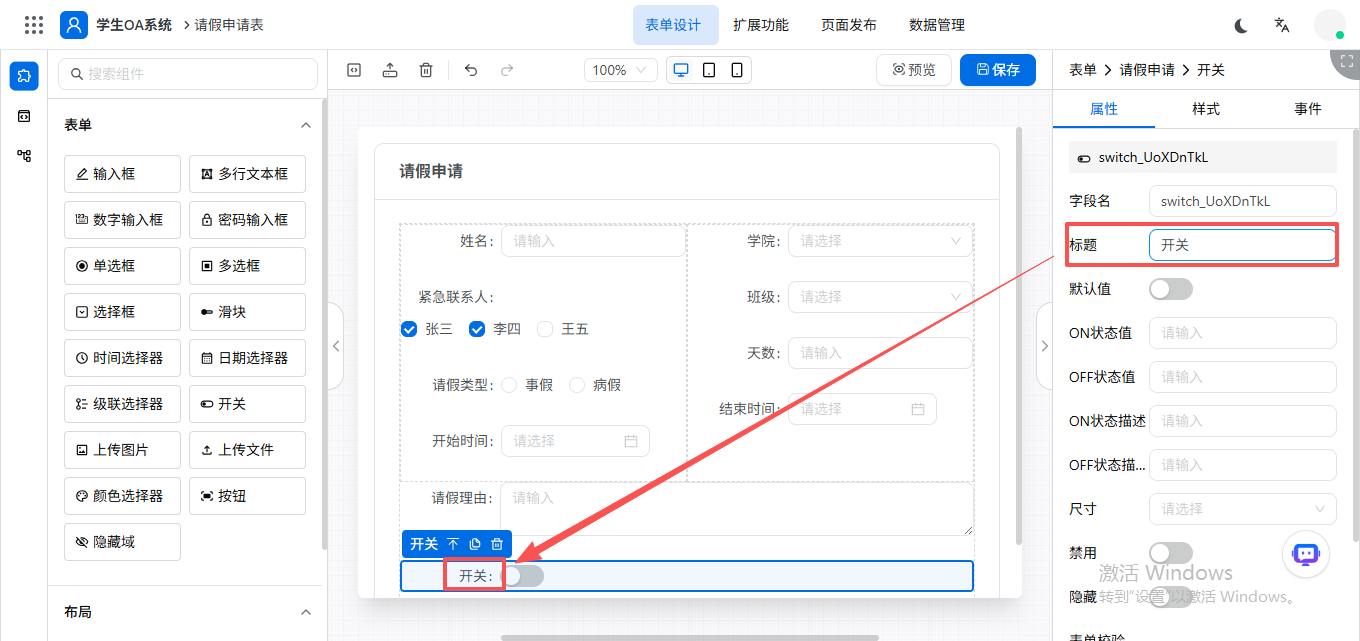
Task: Switch to the 扩展功能 tab
Action: point(761,25)
